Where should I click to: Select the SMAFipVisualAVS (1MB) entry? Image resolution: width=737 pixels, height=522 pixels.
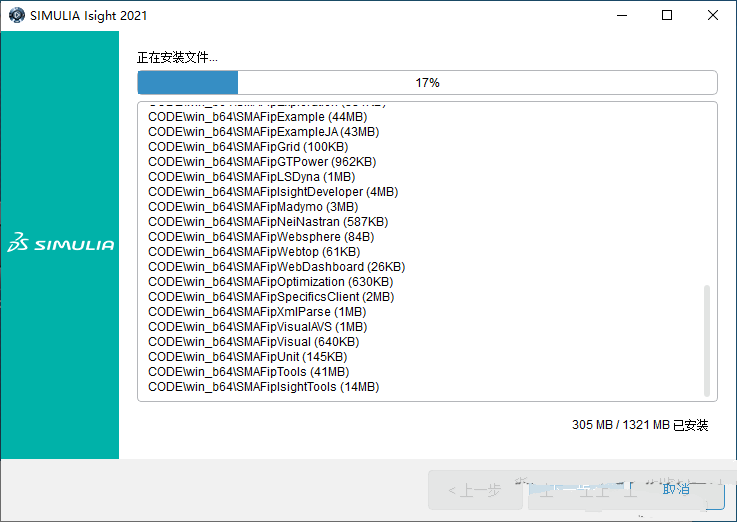258,327
